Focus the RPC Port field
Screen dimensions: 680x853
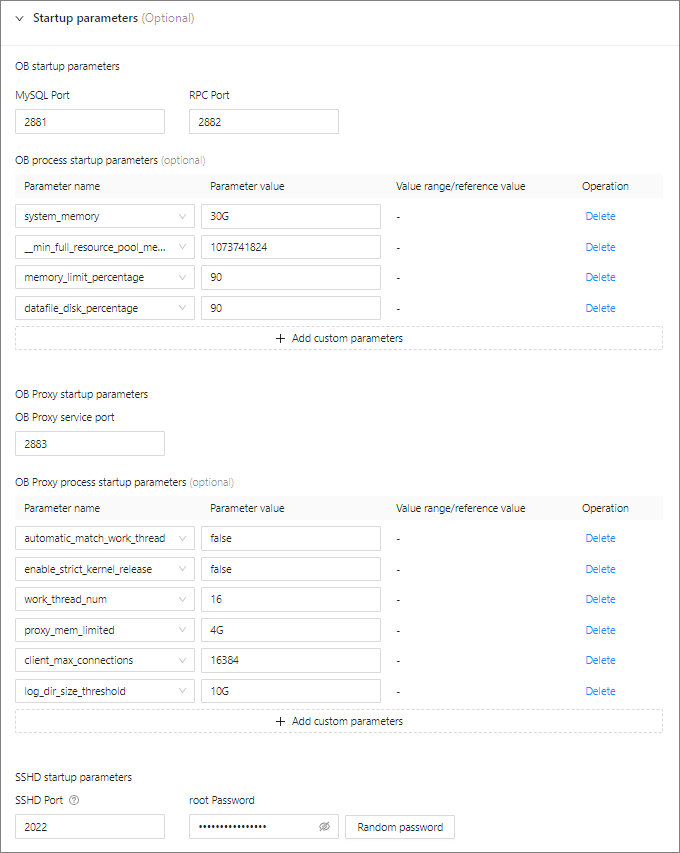263,122
